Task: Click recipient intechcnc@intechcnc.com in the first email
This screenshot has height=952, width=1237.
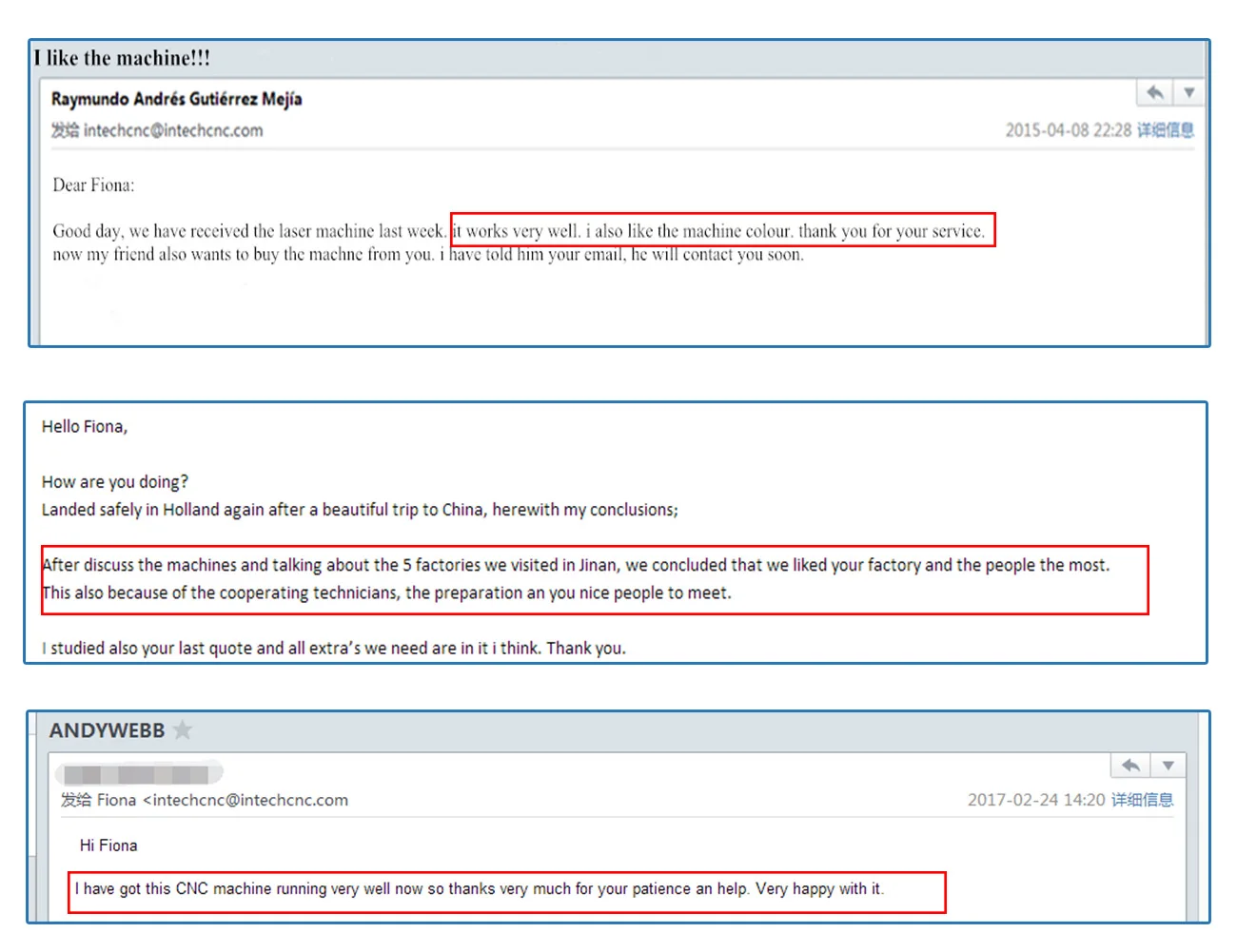Action: click(172, 130)
